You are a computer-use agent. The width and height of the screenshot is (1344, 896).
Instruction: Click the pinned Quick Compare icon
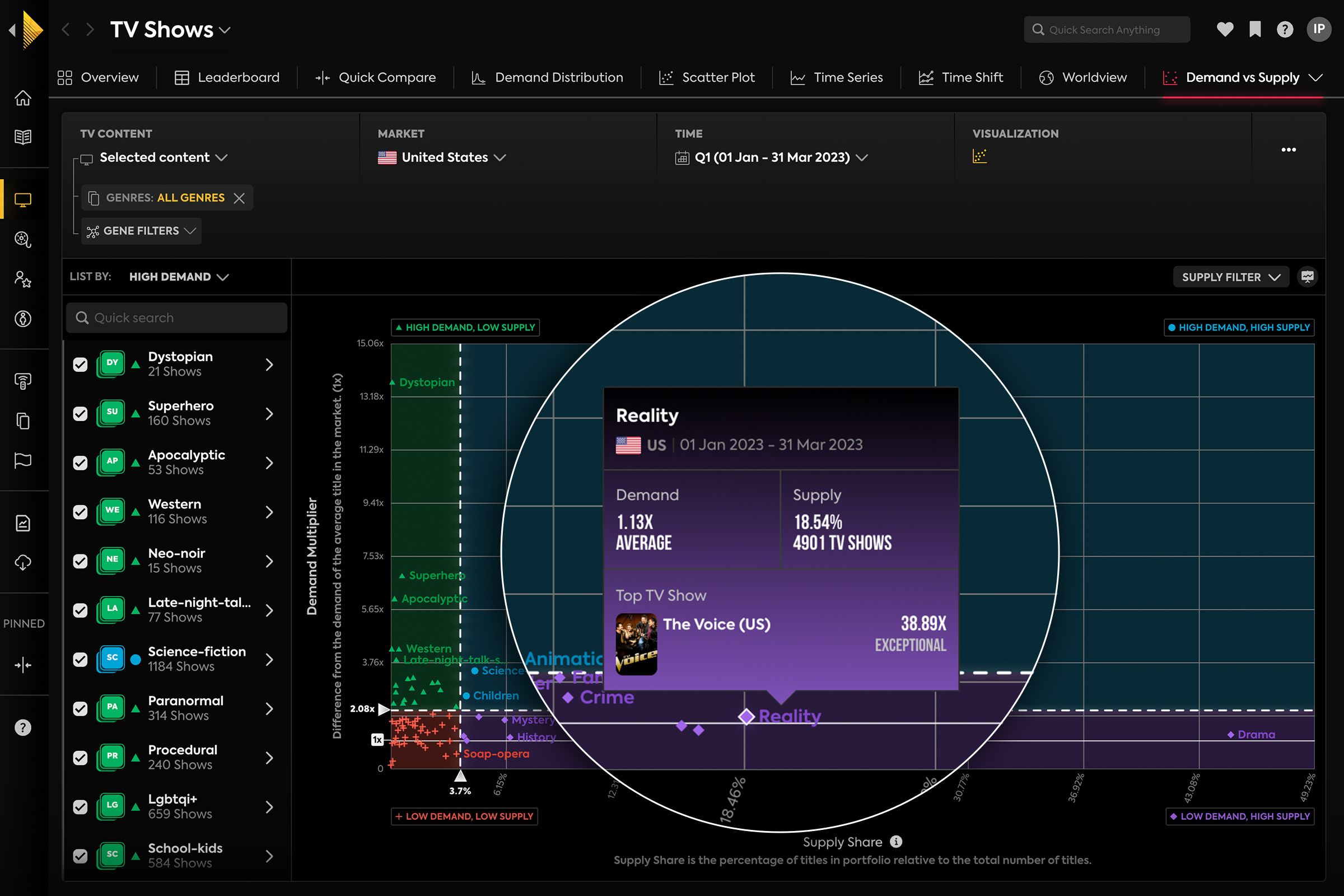tap(23, 665)
